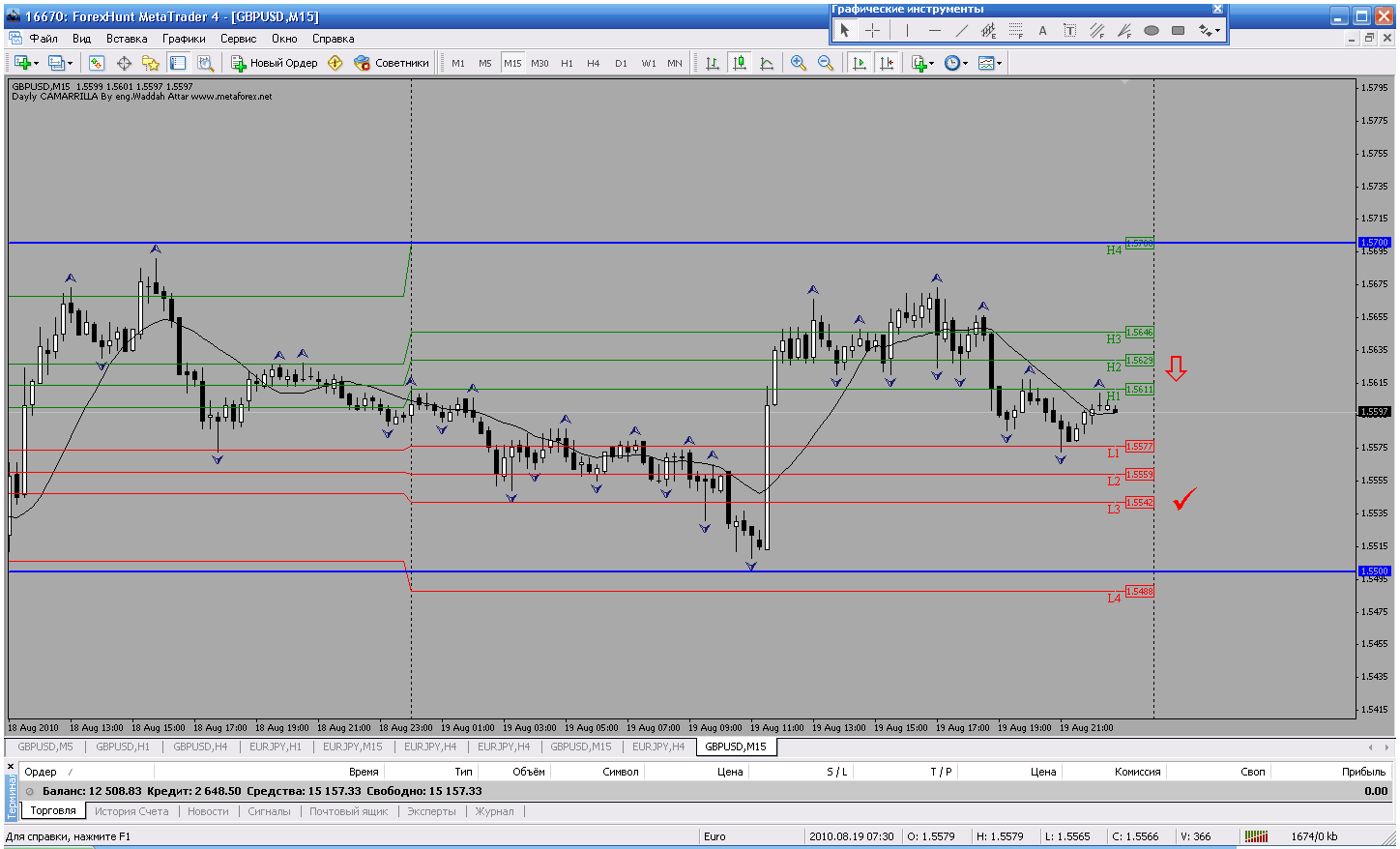Image resolution: width=1400 pixels, height=849 pixels.
Task: Open the periods clock dropdown
Action: [x=956, y=63]
